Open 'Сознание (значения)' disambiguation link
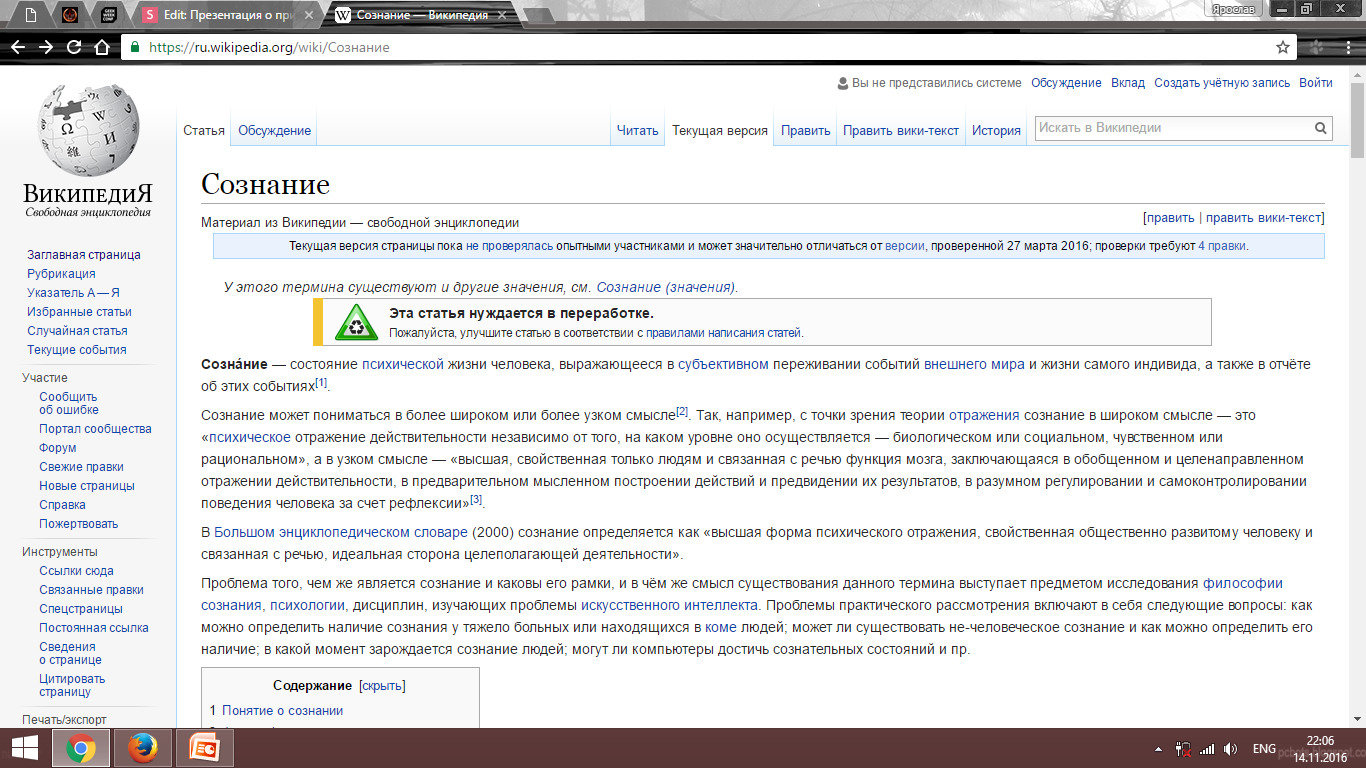The width and height of the screenshot is (1366, 768). [x=665, y=287]
